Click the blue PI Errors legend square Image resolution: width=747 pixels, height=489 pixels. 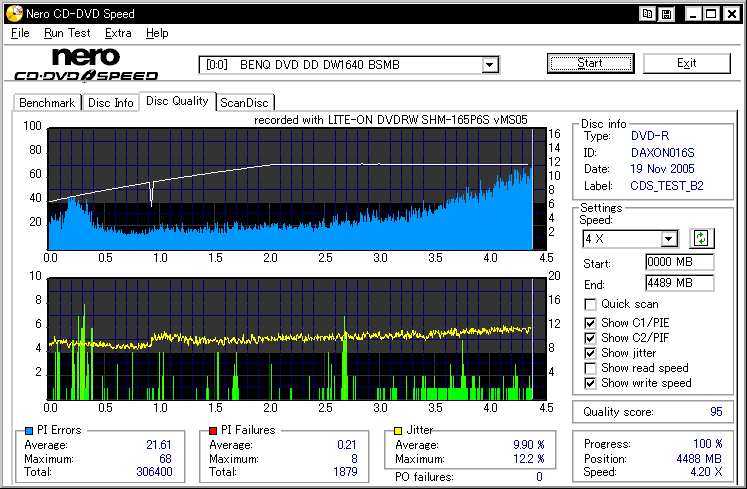(x=30, y=431)
